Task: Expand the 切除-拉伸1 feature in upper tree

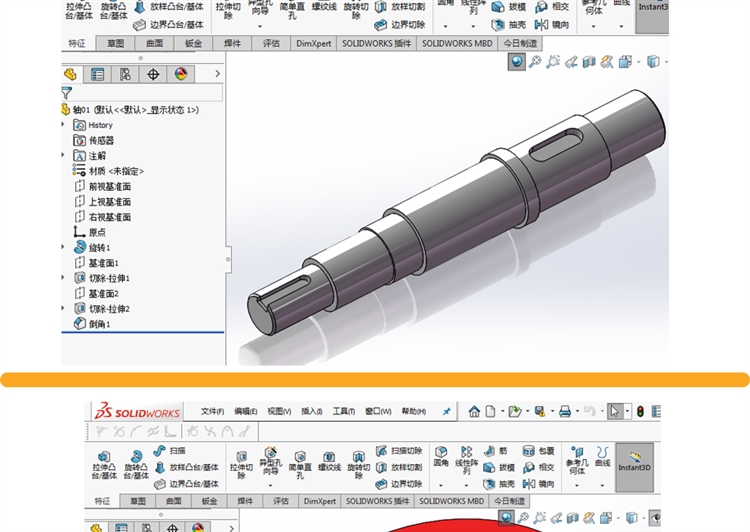Action: pos(63,278)
